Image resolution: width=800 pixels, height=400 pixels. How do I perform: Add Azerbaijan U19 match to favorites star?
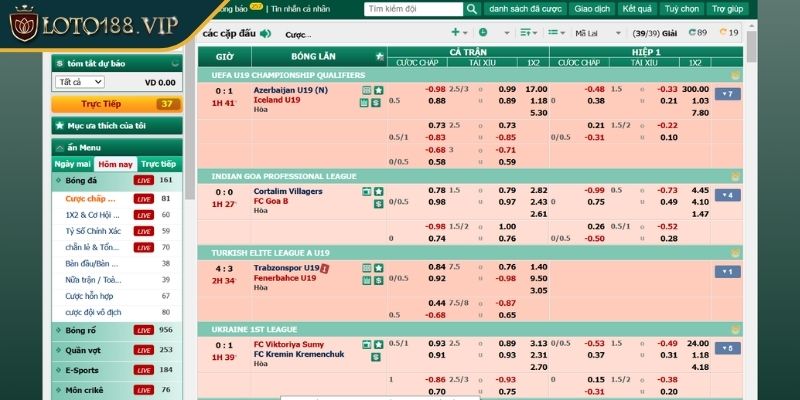coord(378,90)
